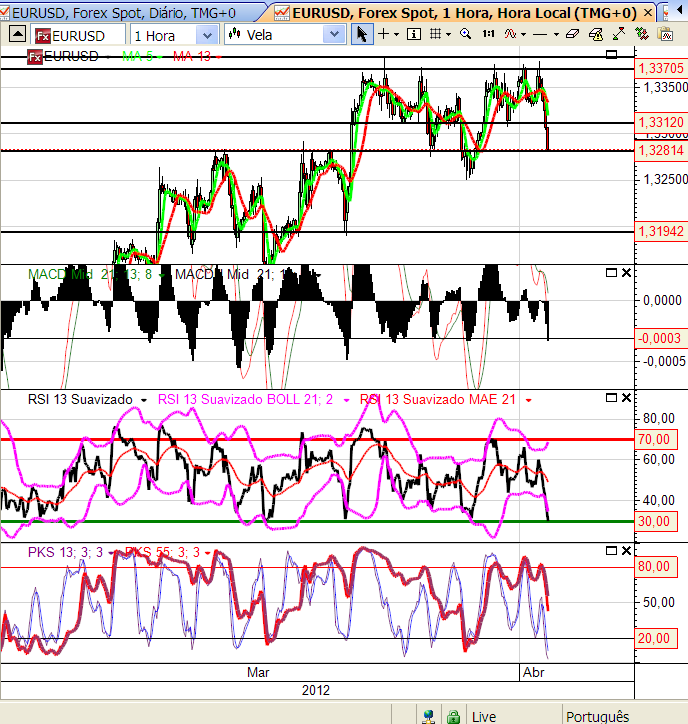Click the PKS 80,00 level label
Viewport: 688px width, 724px height.
[x=656, y=566]
